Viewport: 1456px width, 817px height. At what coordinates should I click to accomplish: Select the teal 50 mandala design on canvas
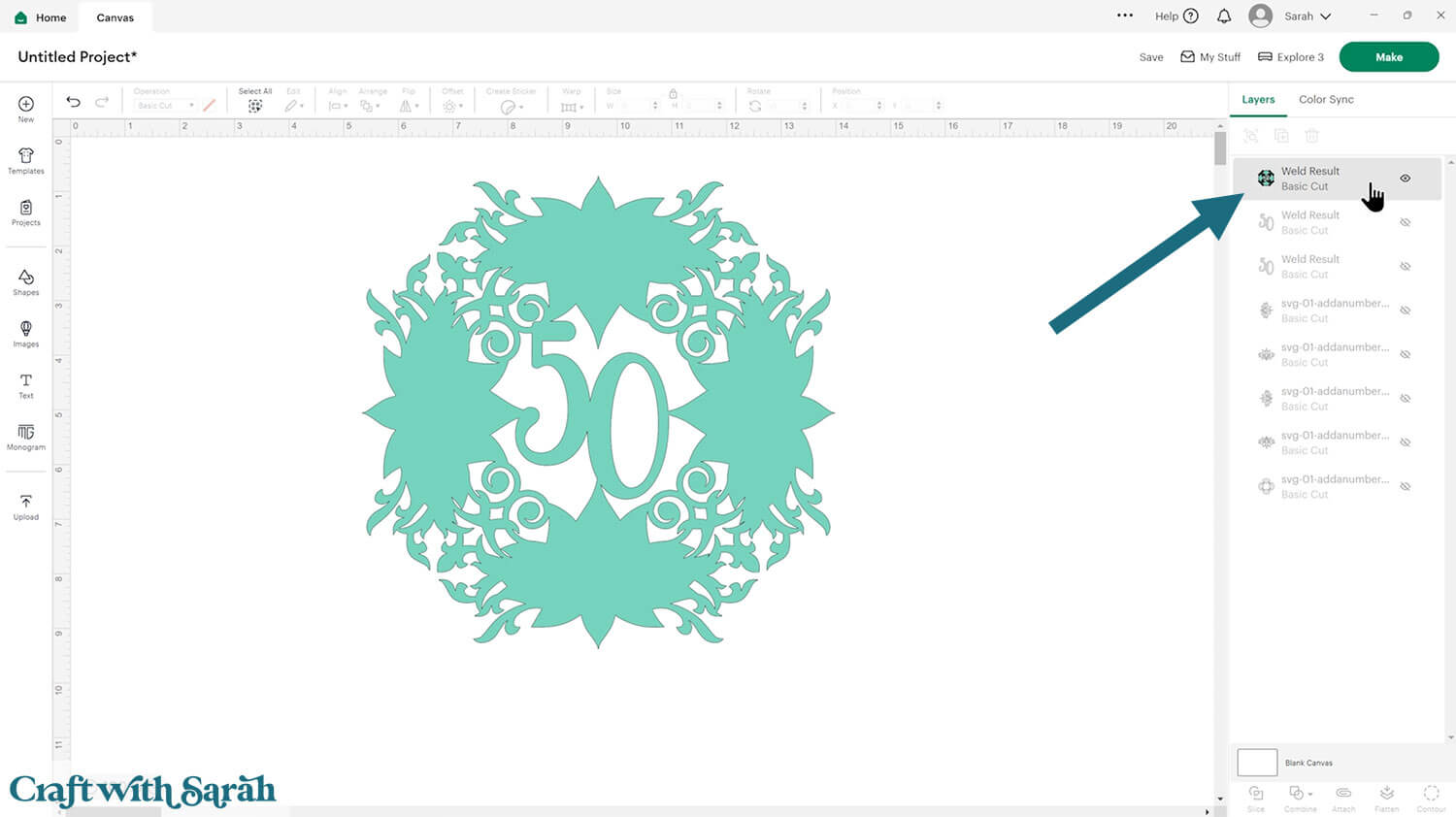[x=598, y=411]
